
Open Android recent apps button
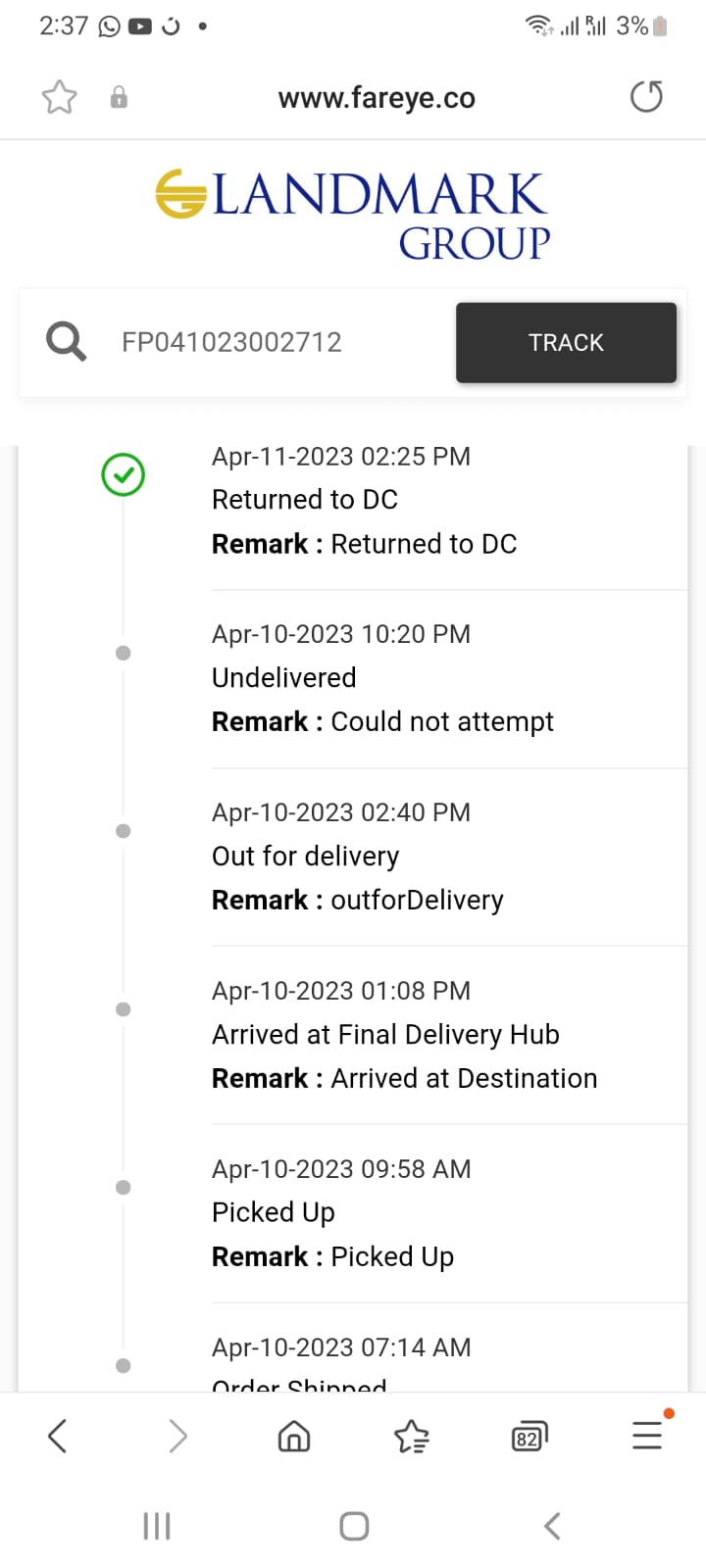(x=157, y=1526)
